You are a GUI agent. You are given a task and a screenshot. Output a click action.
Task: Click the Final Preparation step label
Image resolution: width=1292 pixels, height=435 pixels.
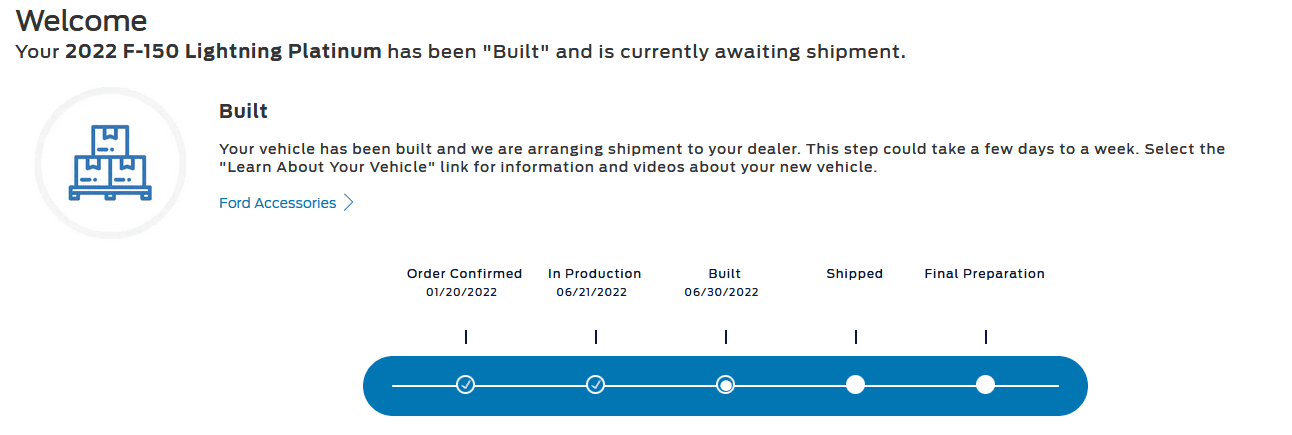pos(984,273)
